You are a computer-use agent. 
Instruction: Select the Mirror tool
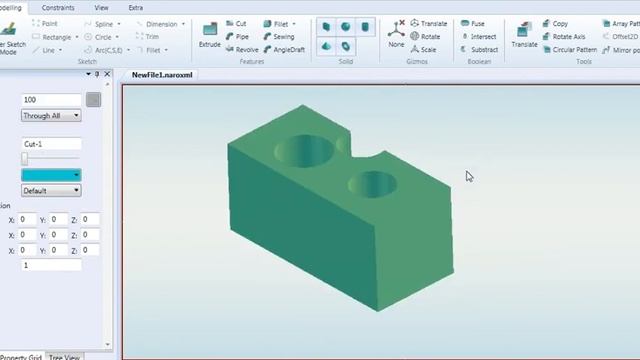click(x=621, y=50)
